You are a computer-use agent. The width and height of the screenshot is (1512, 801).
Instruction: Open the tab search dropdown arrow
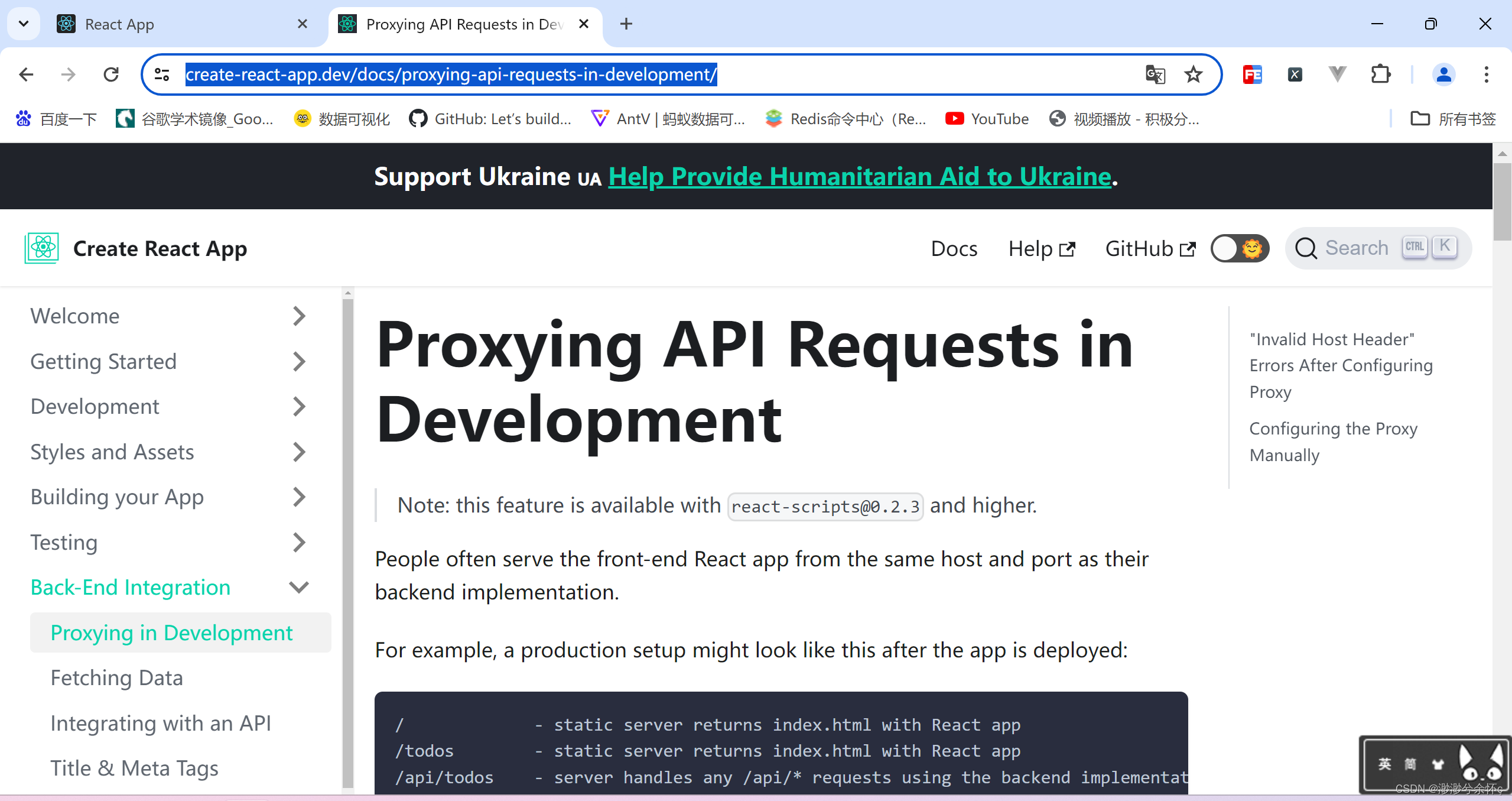click(x=24, y=24)
